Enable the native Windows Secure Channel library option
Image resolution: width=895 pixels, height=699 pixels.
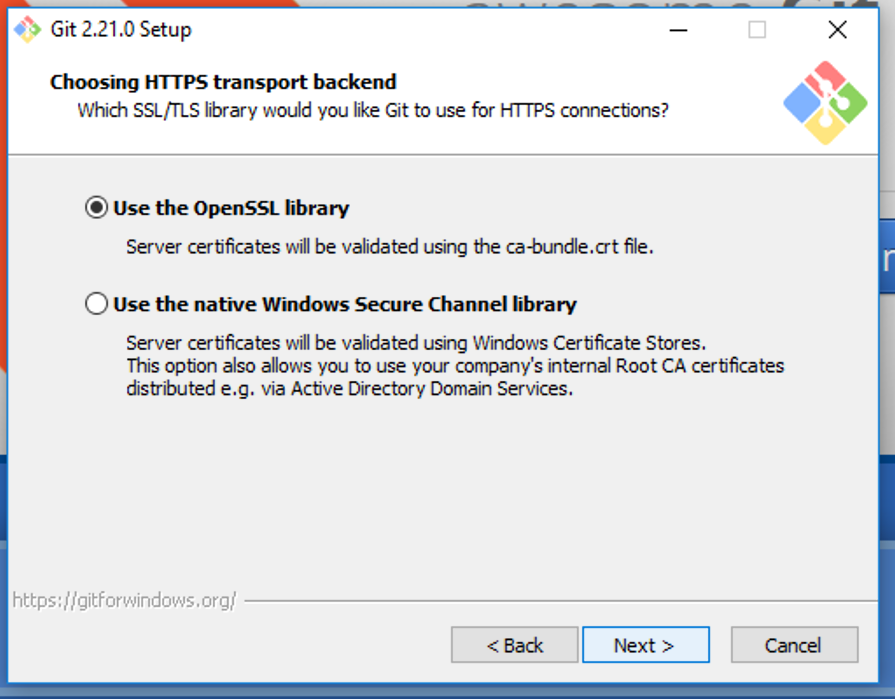[95, 302]
